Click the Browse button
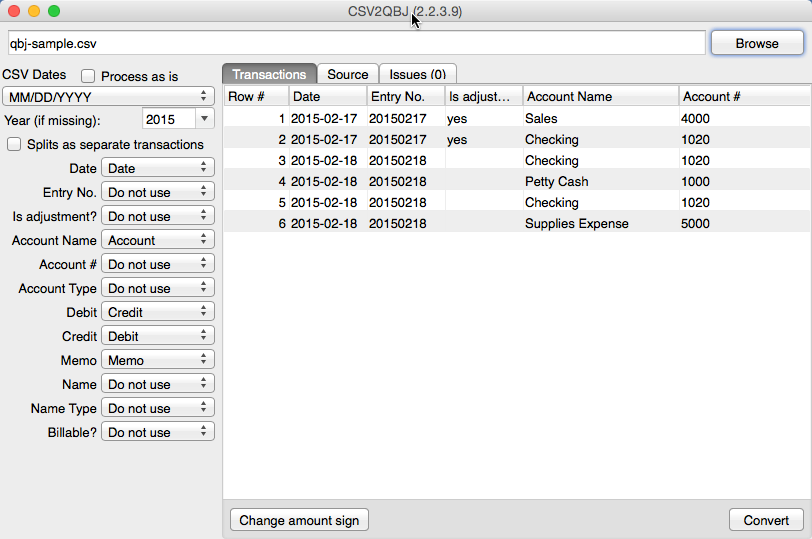This screenshot has width=812, height=539. coord(757,43)
